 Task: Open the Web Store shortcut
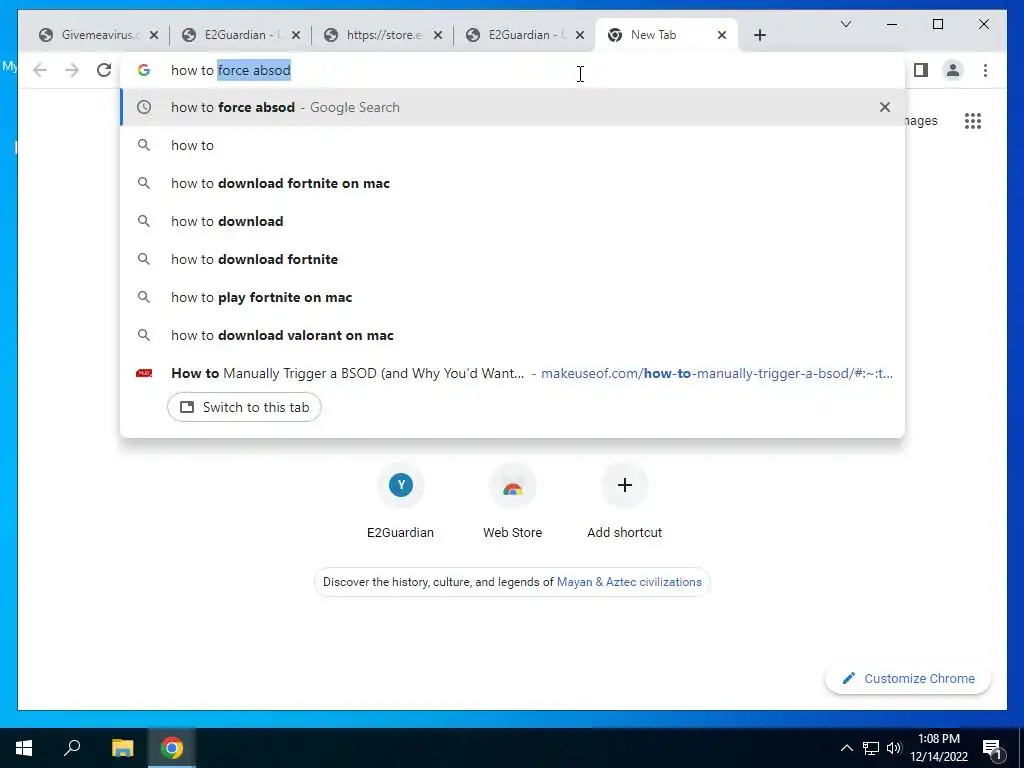tap(513, 501)
